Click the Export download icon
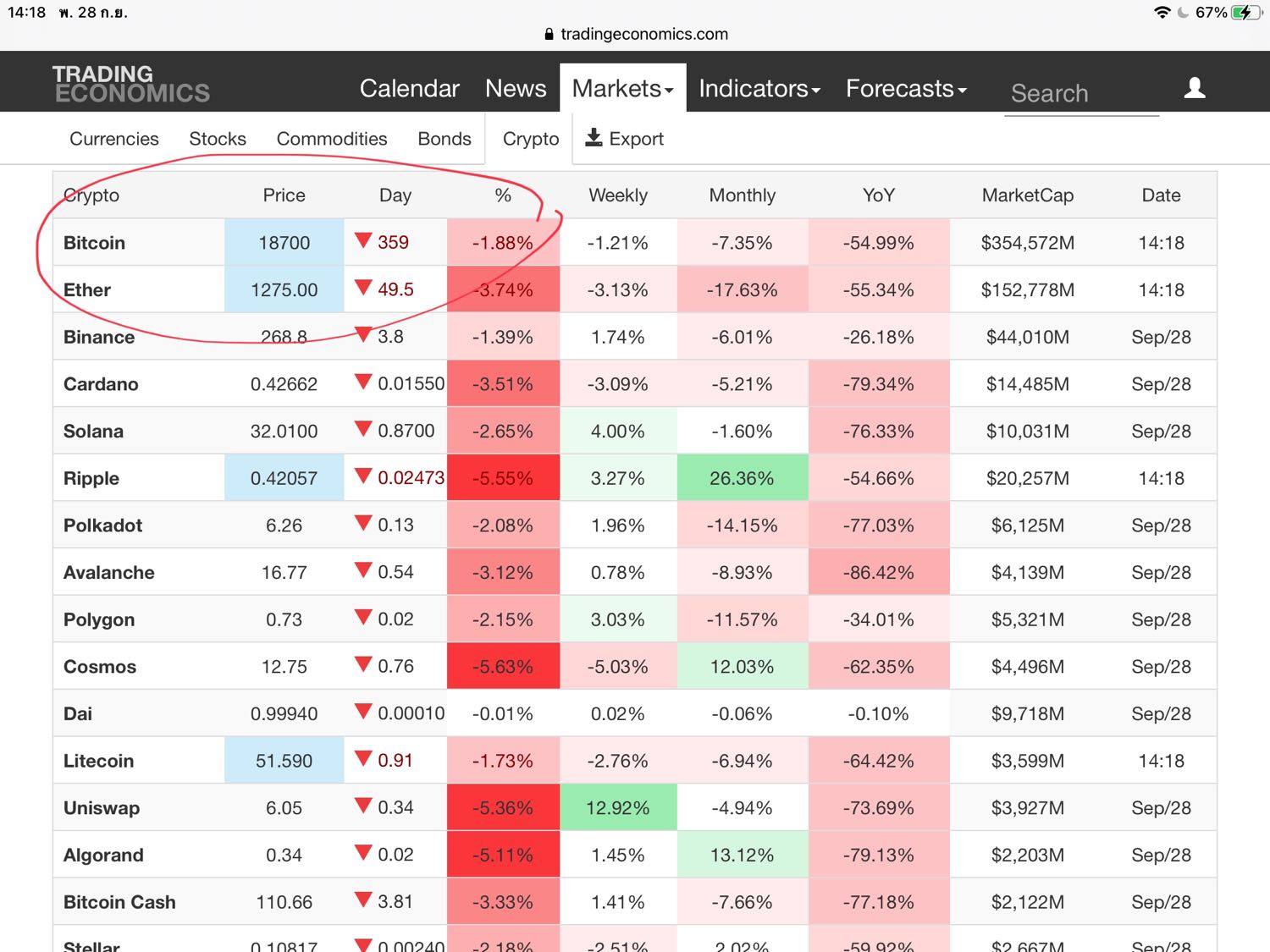Viewport: 1270px width, 952px height. pos(594,138)
